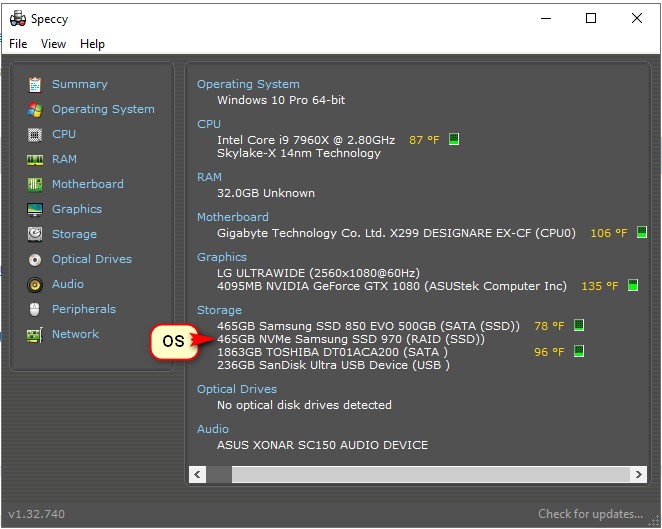Click the horizontal scrollbar right arrow
Viewport: 662px width, 529px height.
638,474
